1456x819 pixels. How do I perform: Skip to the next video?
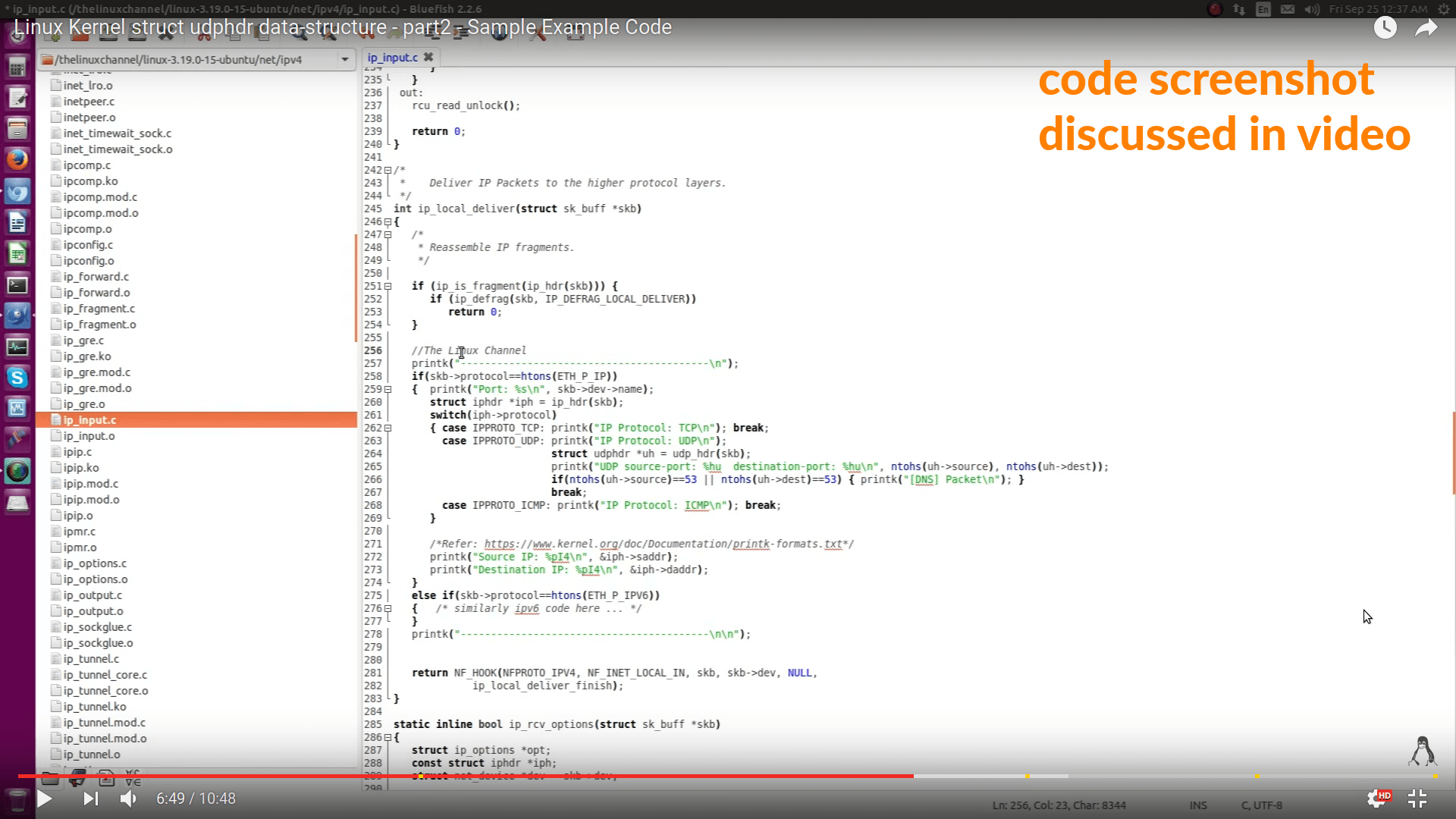point(90,799)
